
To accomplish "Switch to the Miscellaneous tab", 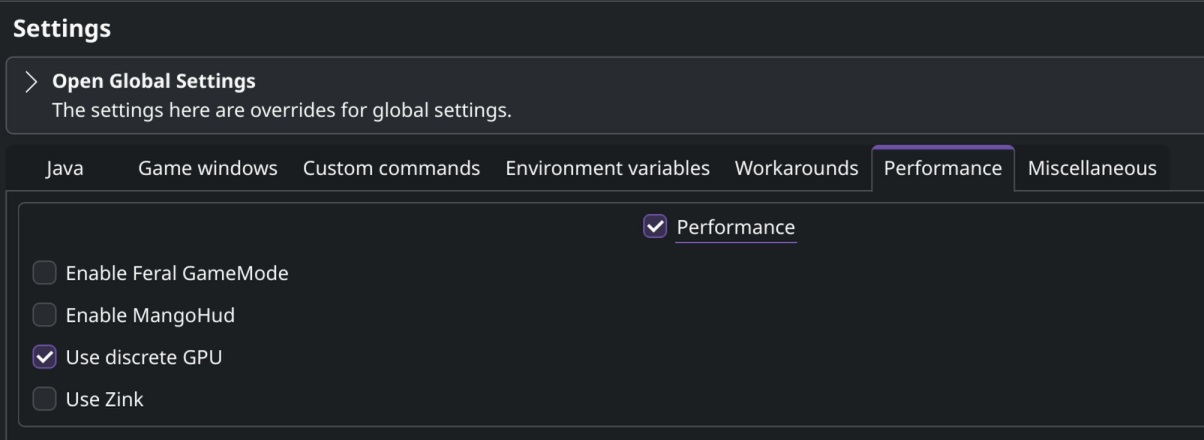I will tap(1092, 168).
